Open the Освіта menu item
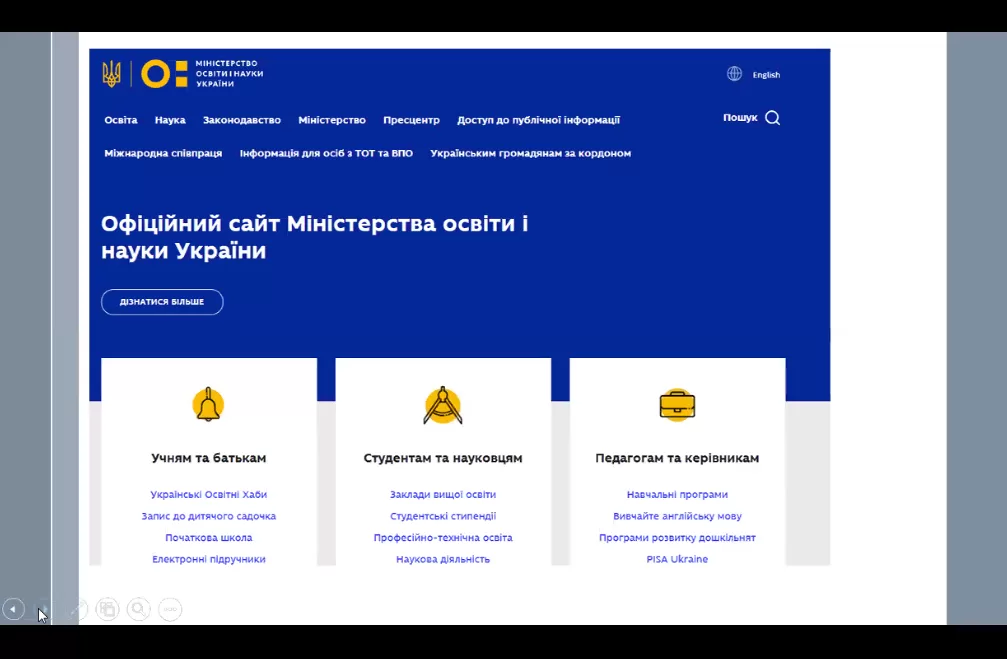 tap(121, 120)
